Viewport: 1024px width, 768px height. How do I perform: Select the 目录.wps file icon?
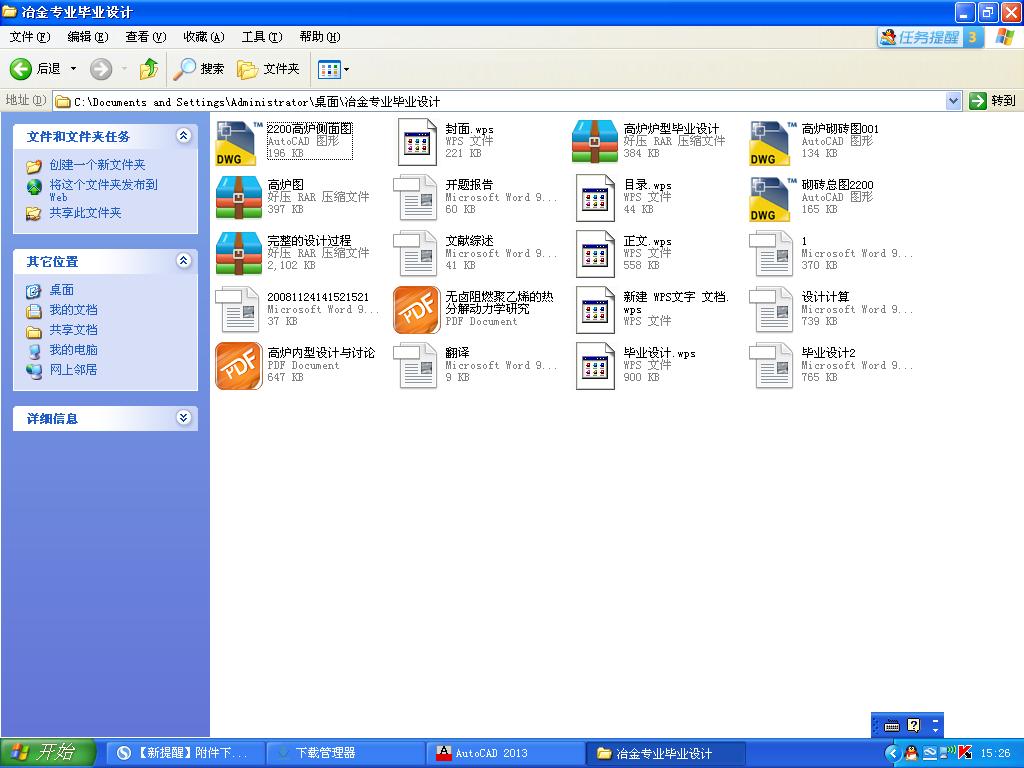point(595,198)
